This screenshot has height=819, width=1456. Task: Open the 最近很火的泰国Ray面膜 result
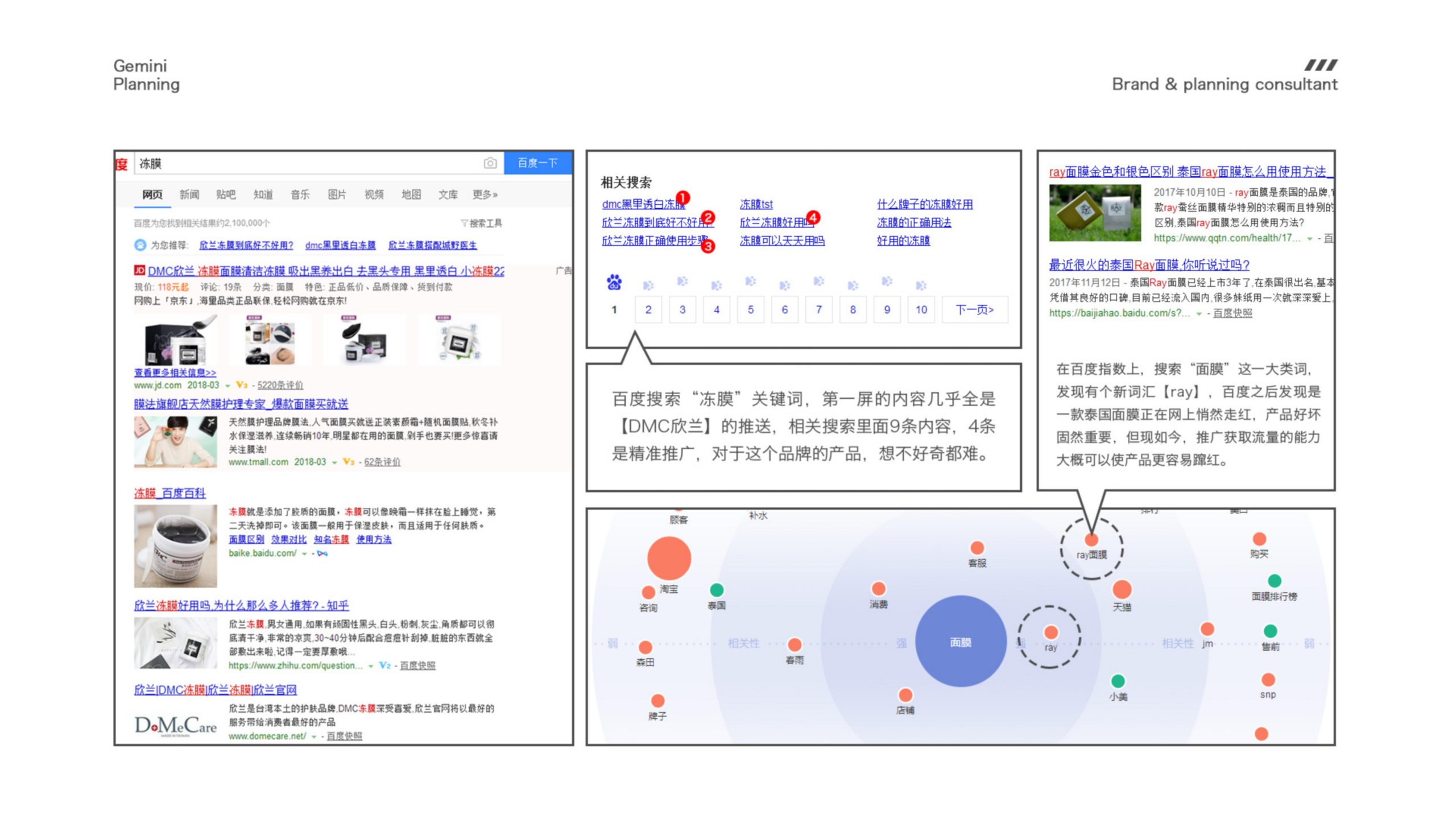pos(1149,265)
